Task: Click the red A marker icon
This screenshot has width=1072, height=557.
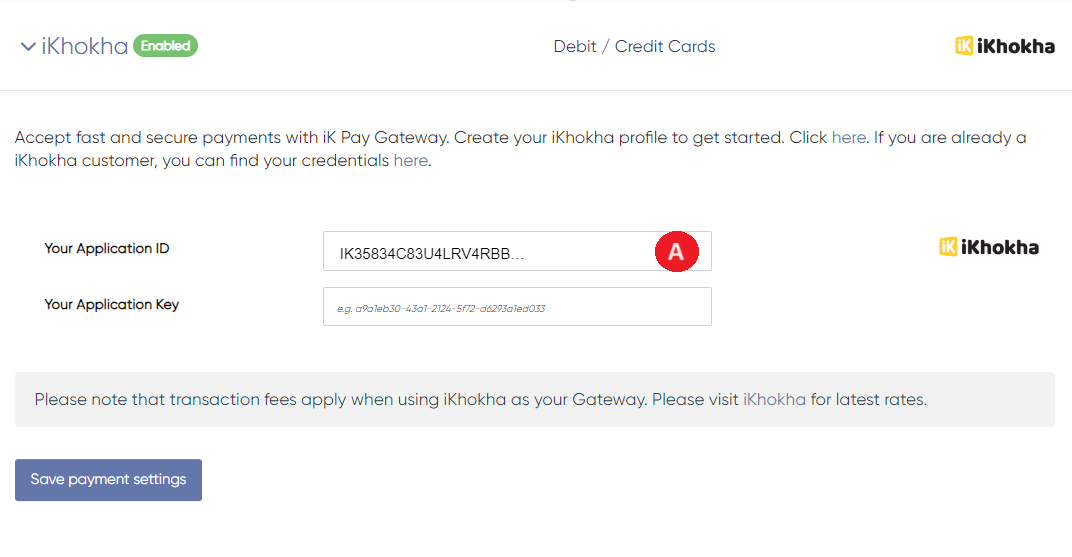Action: coord(676,252)
